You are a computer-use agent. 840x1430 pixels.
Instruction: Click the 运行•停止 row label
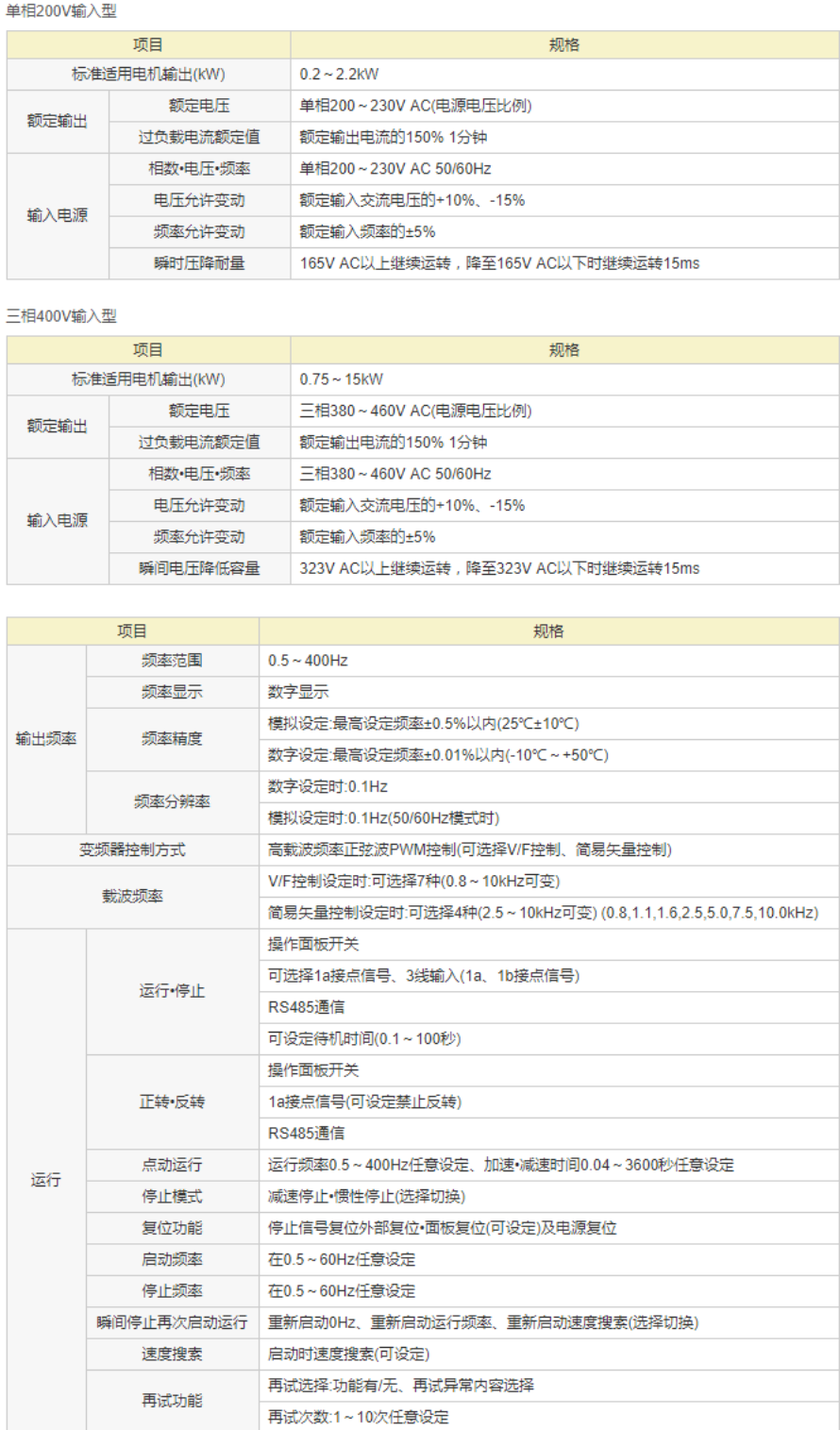pos(172,991)
